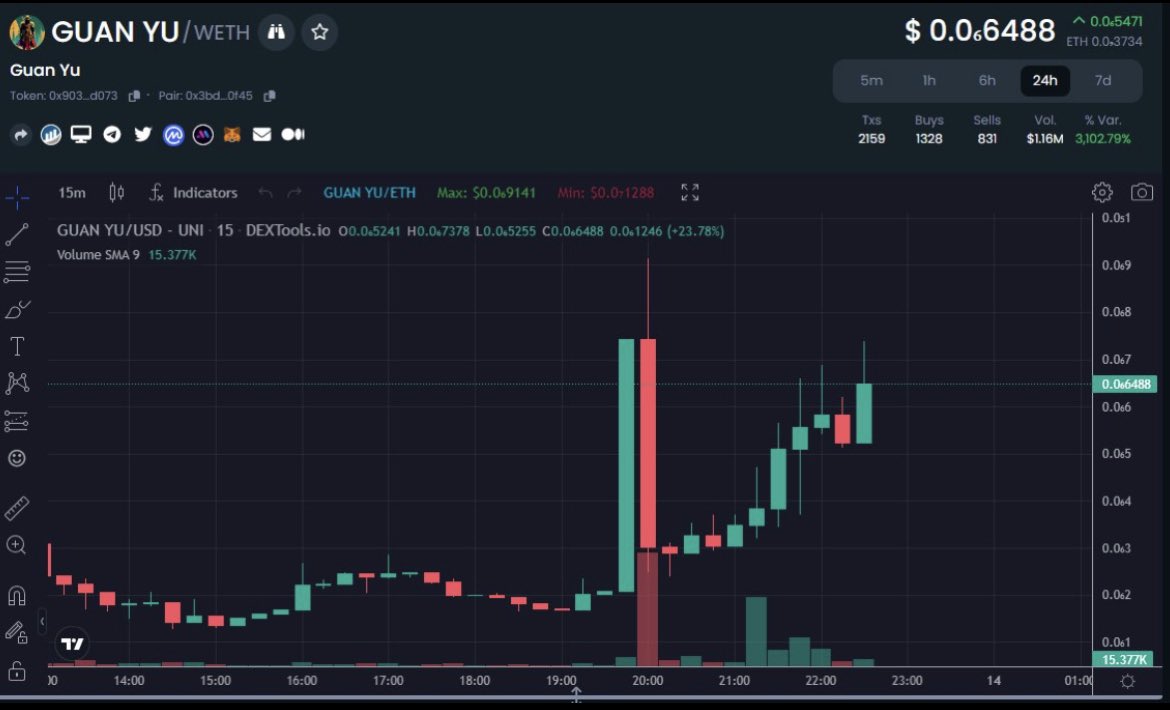The height and width of the screenshot is (710, 1170).
Task: Select the text annotation tool
Action: (17, 346)
